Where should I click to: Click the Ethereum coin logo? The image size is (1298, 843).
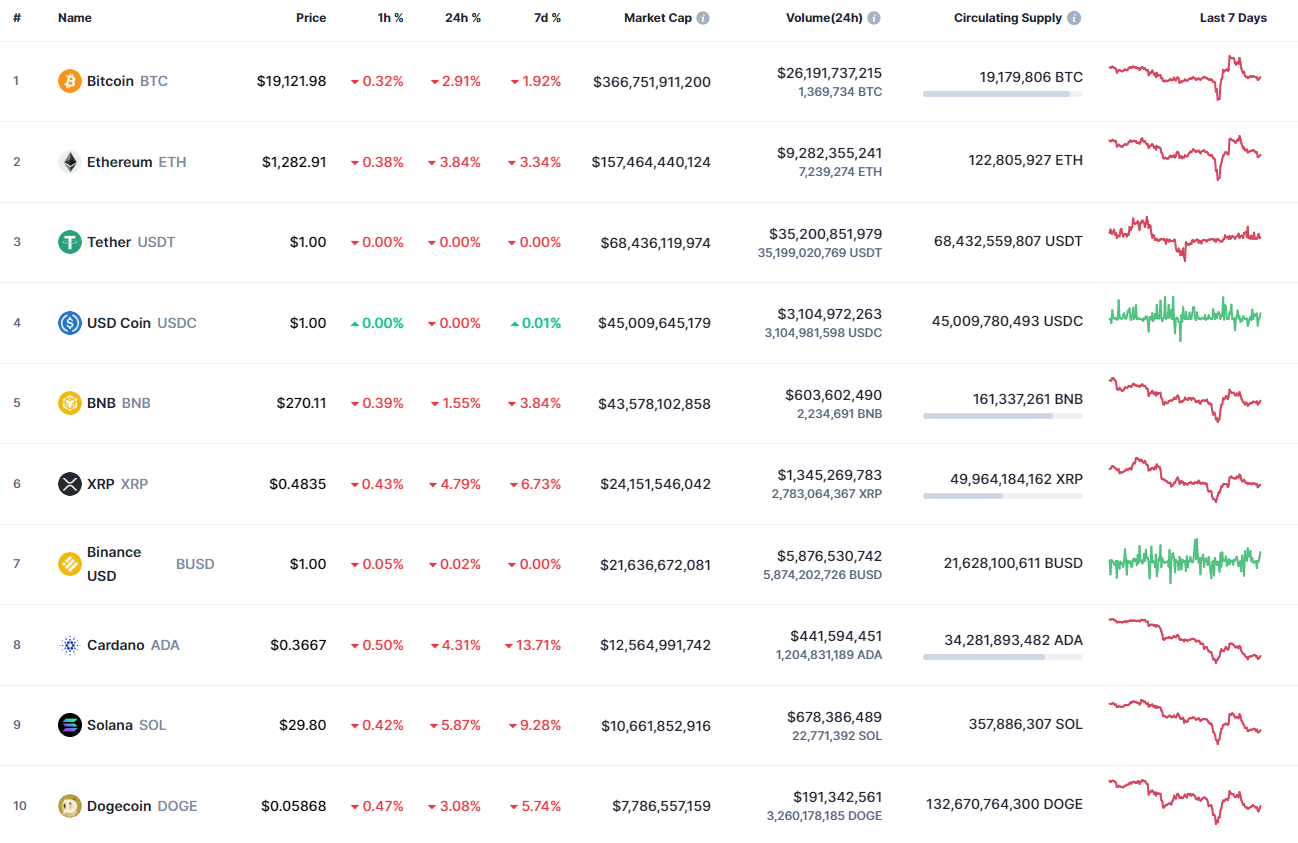(69, 161)
